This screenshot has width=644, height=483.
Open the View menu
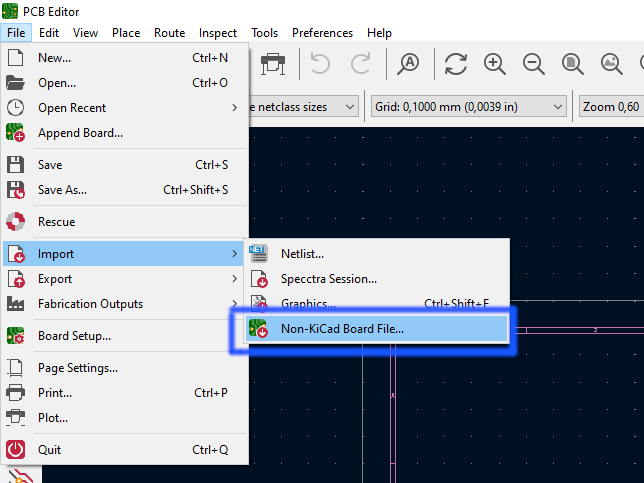coord(85,33)
